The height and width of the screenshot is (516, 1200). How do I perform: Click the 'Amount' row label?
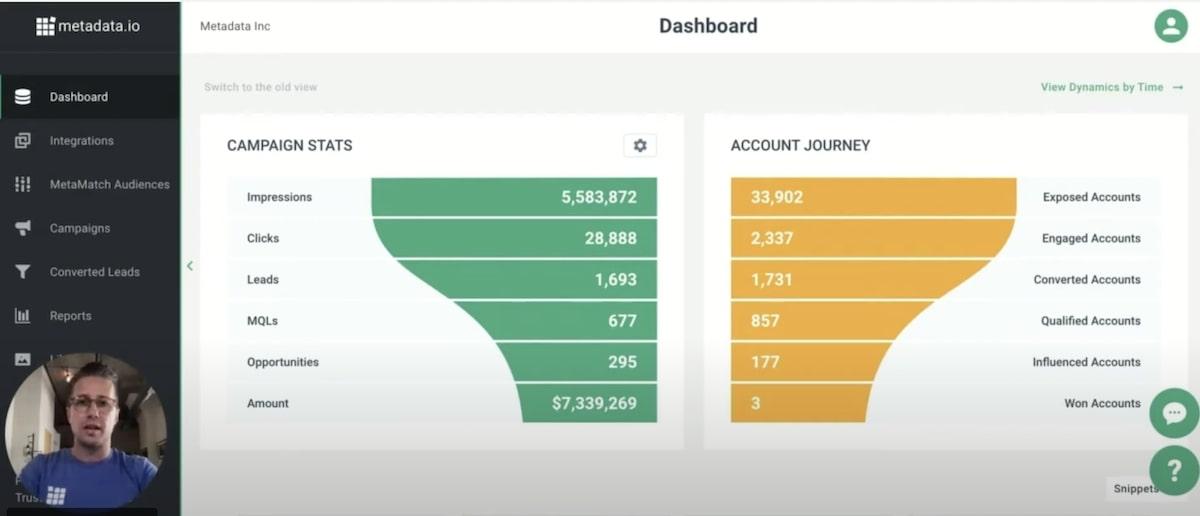click(x=268, y=403)
